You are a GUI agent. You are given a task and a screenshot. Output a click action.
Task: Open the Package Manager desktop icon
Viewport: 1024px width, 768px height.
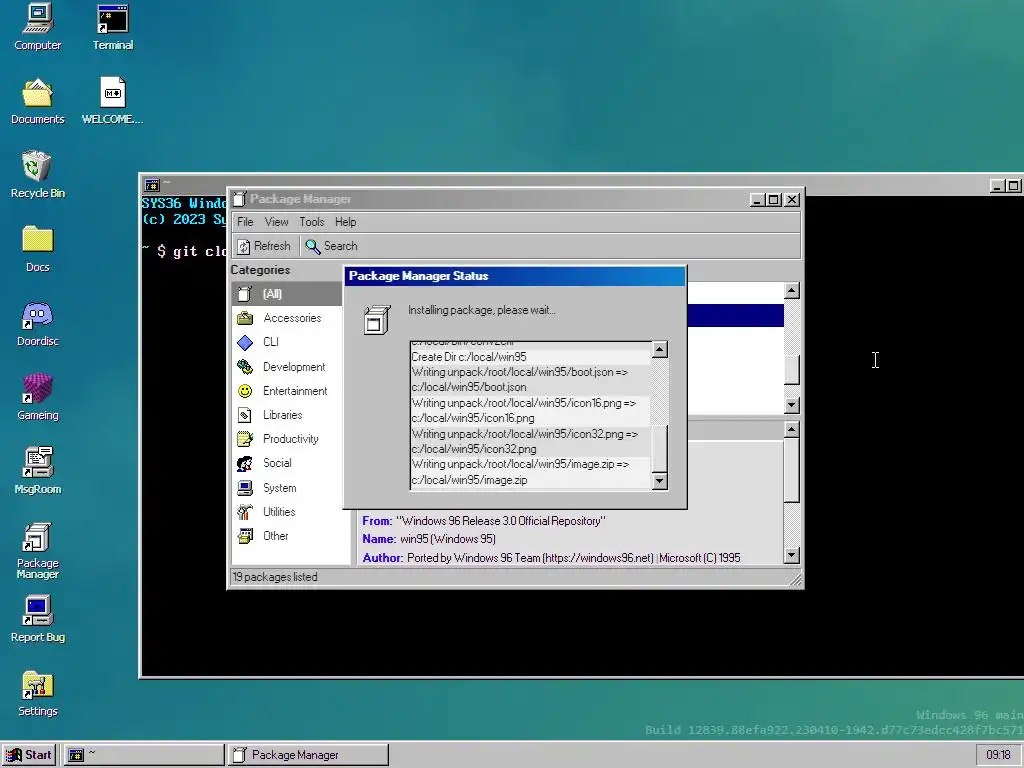37,551
